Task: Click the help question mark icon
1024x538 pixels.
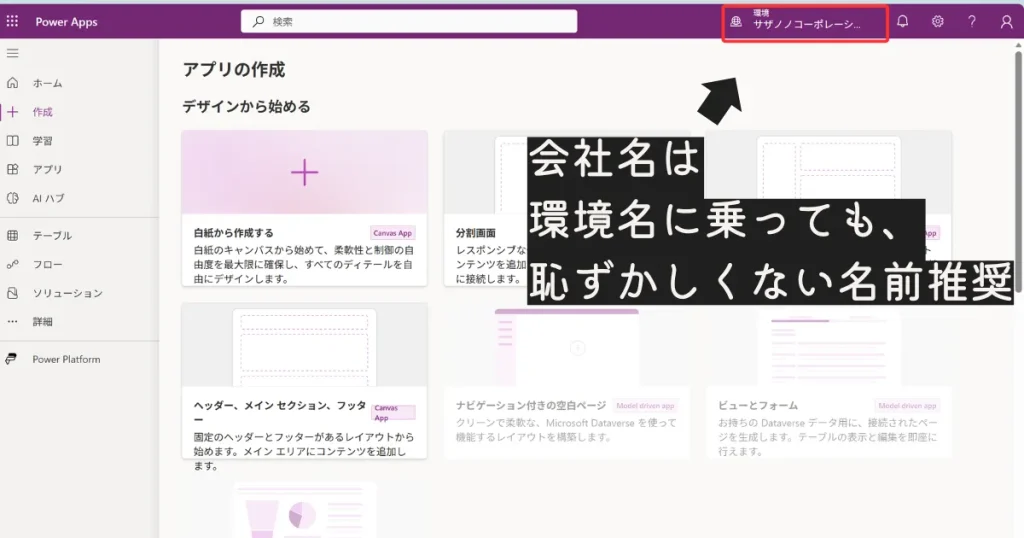Action: tap(971, 21)
